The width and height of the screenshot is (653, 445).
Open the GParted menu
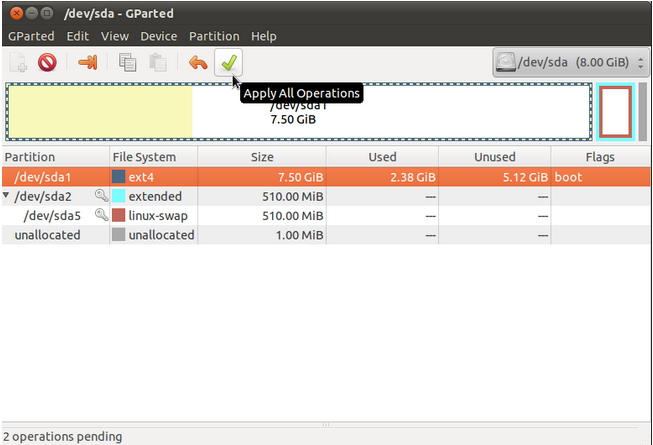click(x=31, y=36)
